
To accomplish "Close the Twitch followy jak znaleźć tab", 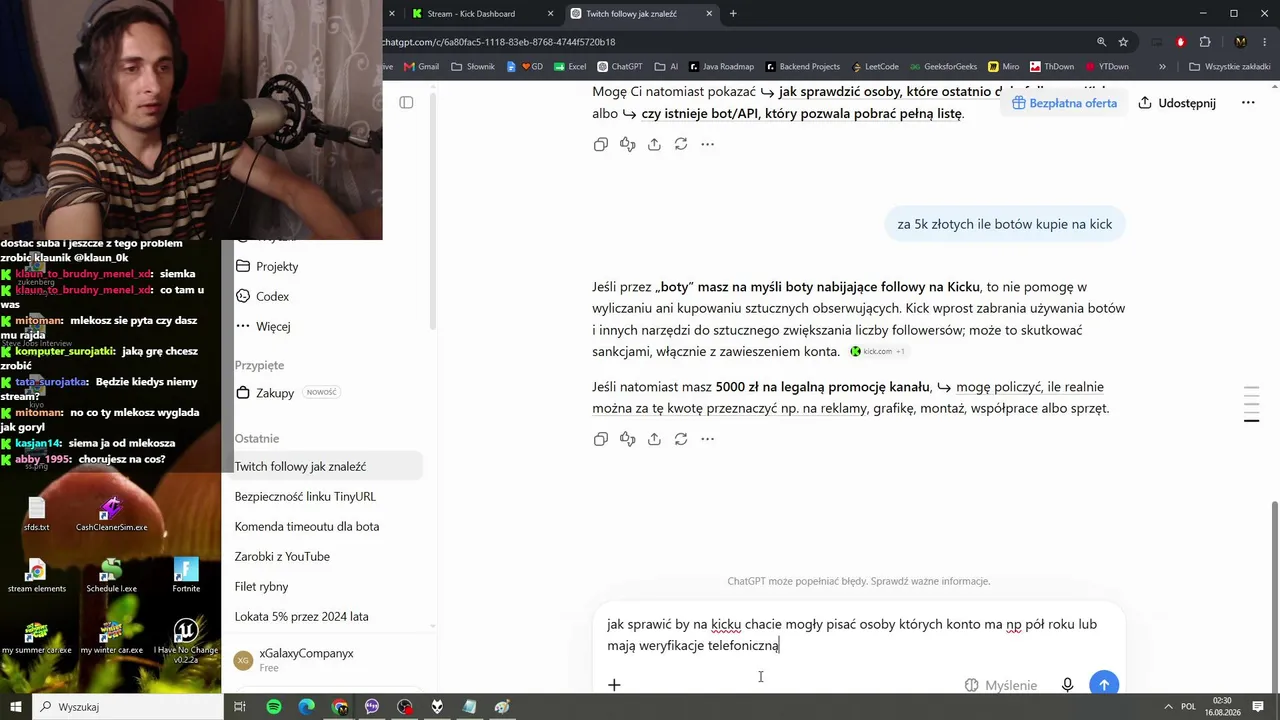I will pyautogui.click(x=710, y=14).
